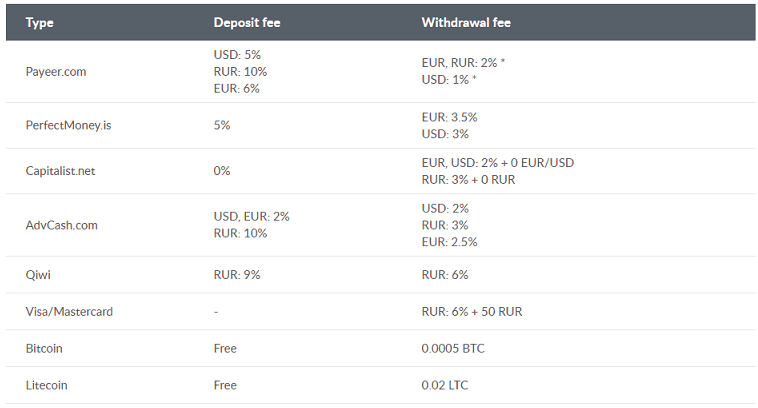Select the Qiwi row label

pyautogui.click(x=38, y=275)
